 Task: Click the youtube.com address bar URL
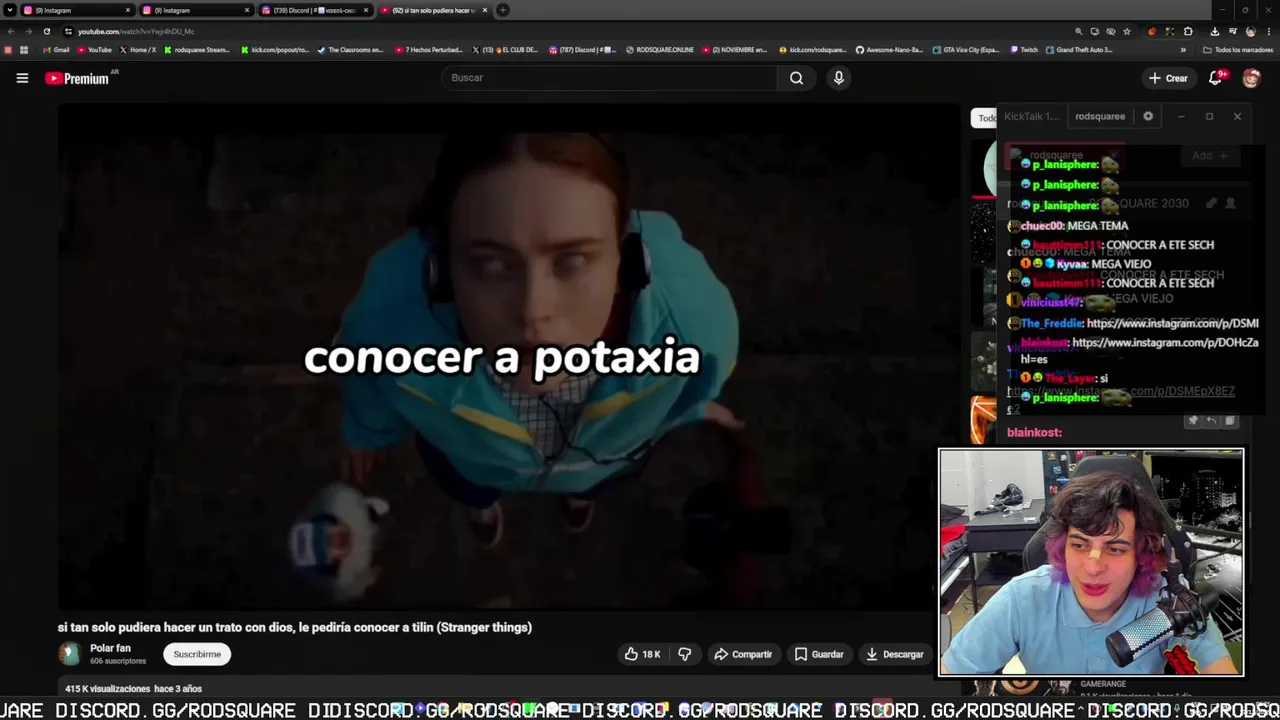click(x=136, y=31)
